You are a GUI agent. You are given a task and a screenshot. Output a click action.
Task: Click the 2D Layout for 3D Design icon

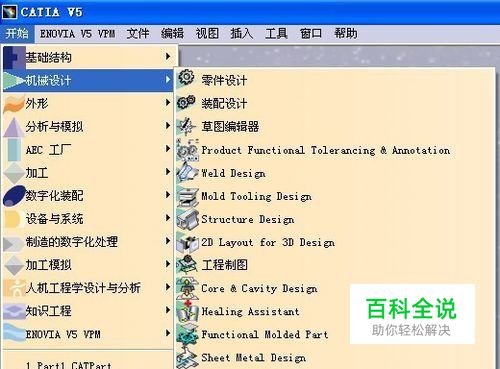pos(187,243)
